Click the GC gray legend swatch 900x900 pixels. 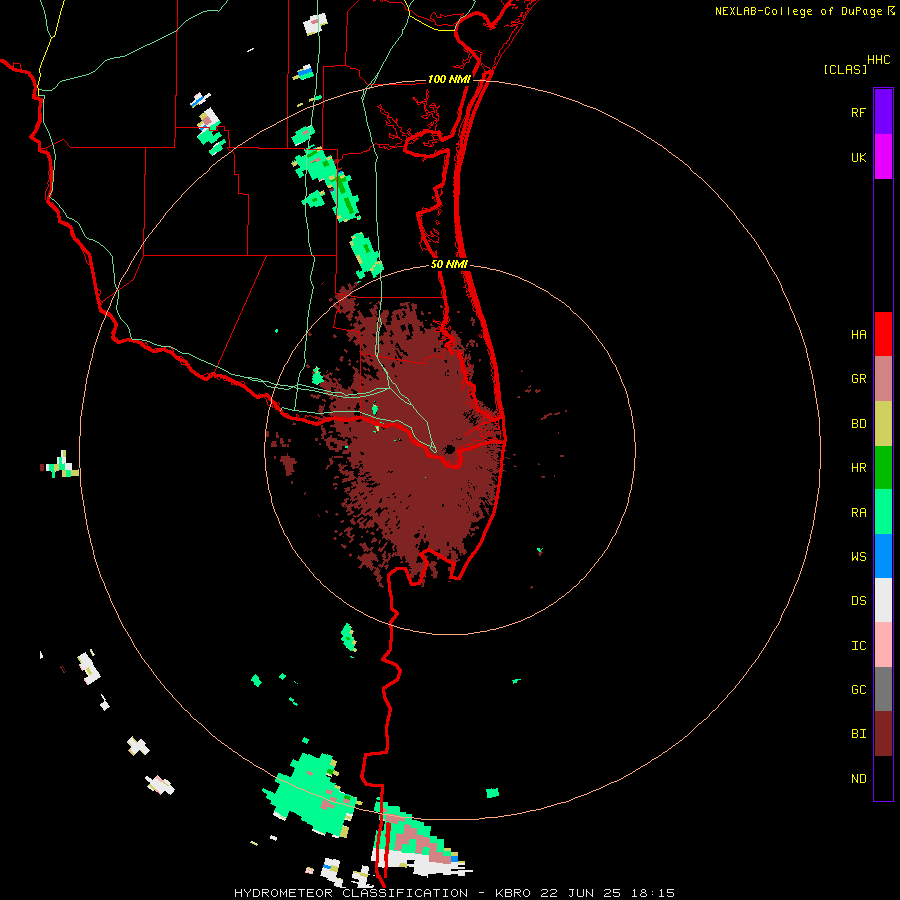883,689
